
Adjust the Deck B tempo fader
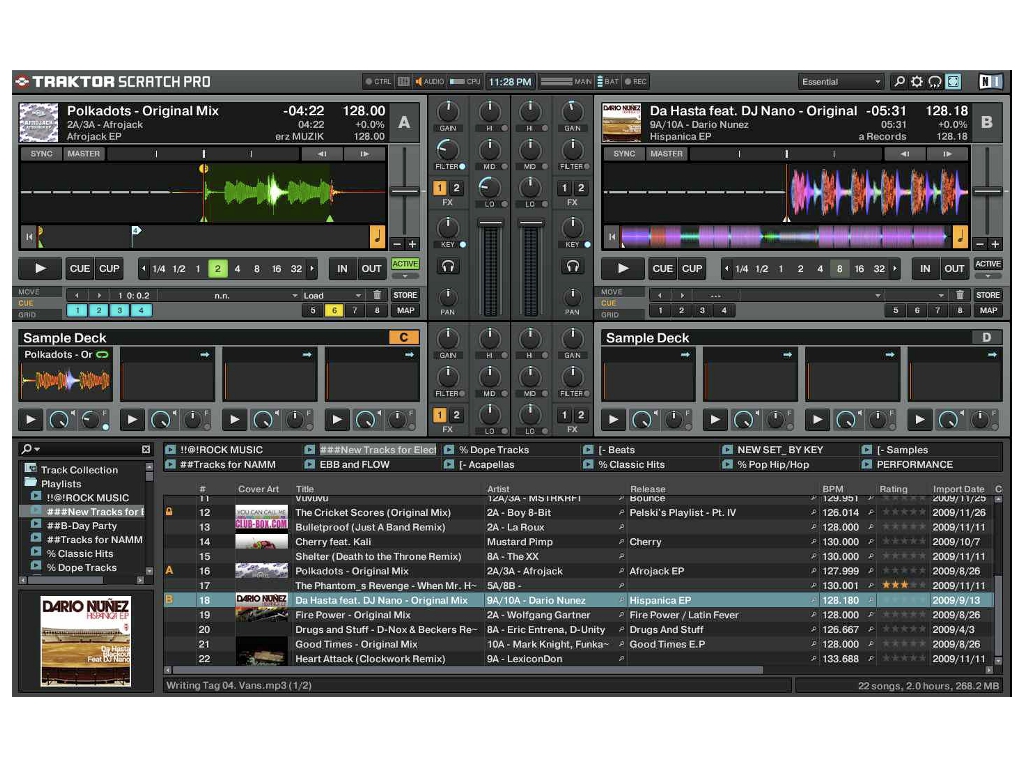[x=987, y=191]
